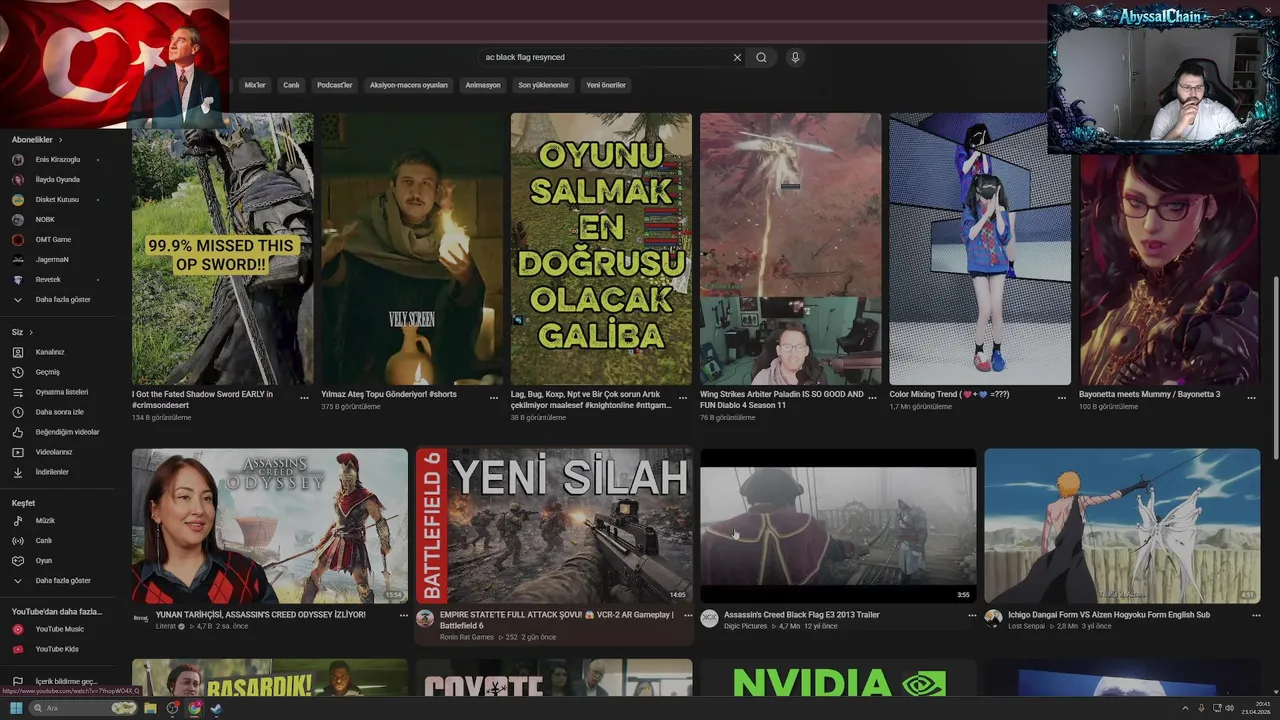
Task: Open Kanalınız from sidebar
Action: click(x=49, y=352)
